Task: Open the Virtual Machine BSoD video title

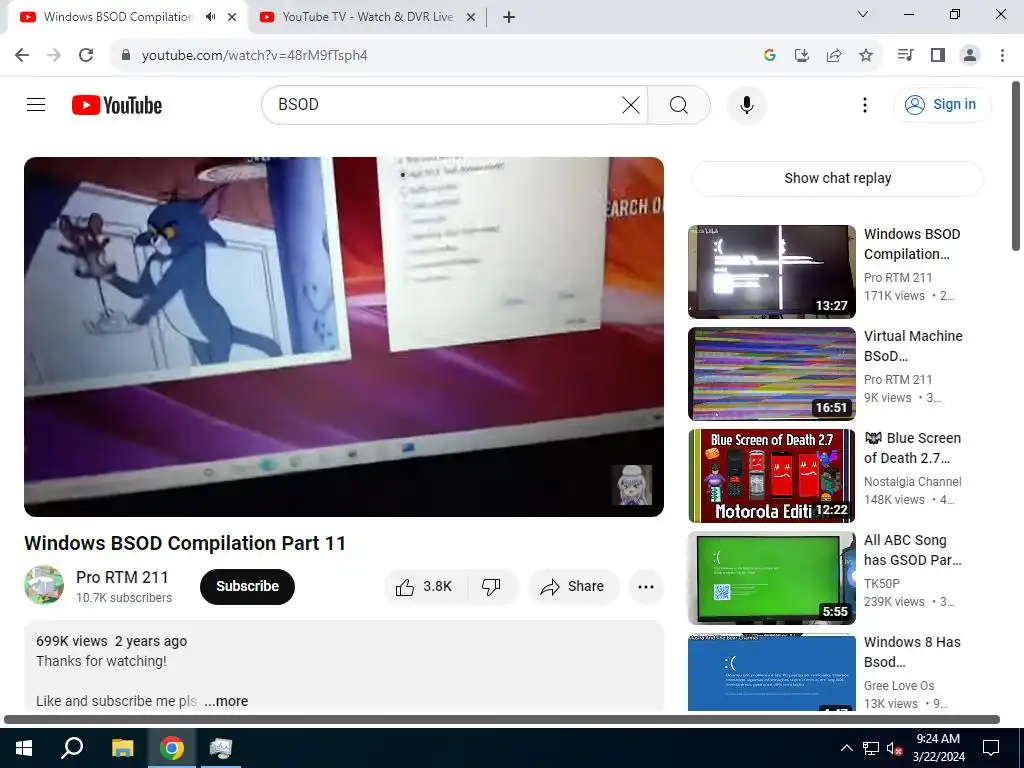Action: 913,345
